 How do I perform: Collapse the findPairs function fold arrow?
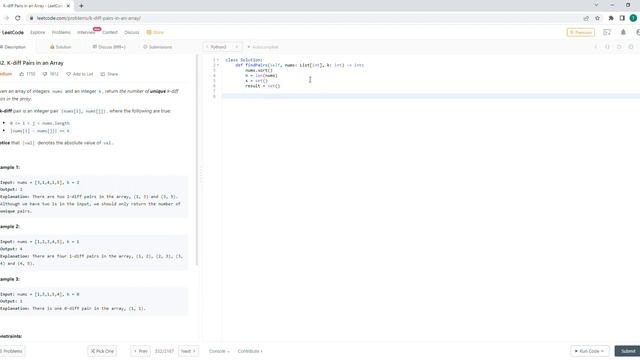pos(218,65)
